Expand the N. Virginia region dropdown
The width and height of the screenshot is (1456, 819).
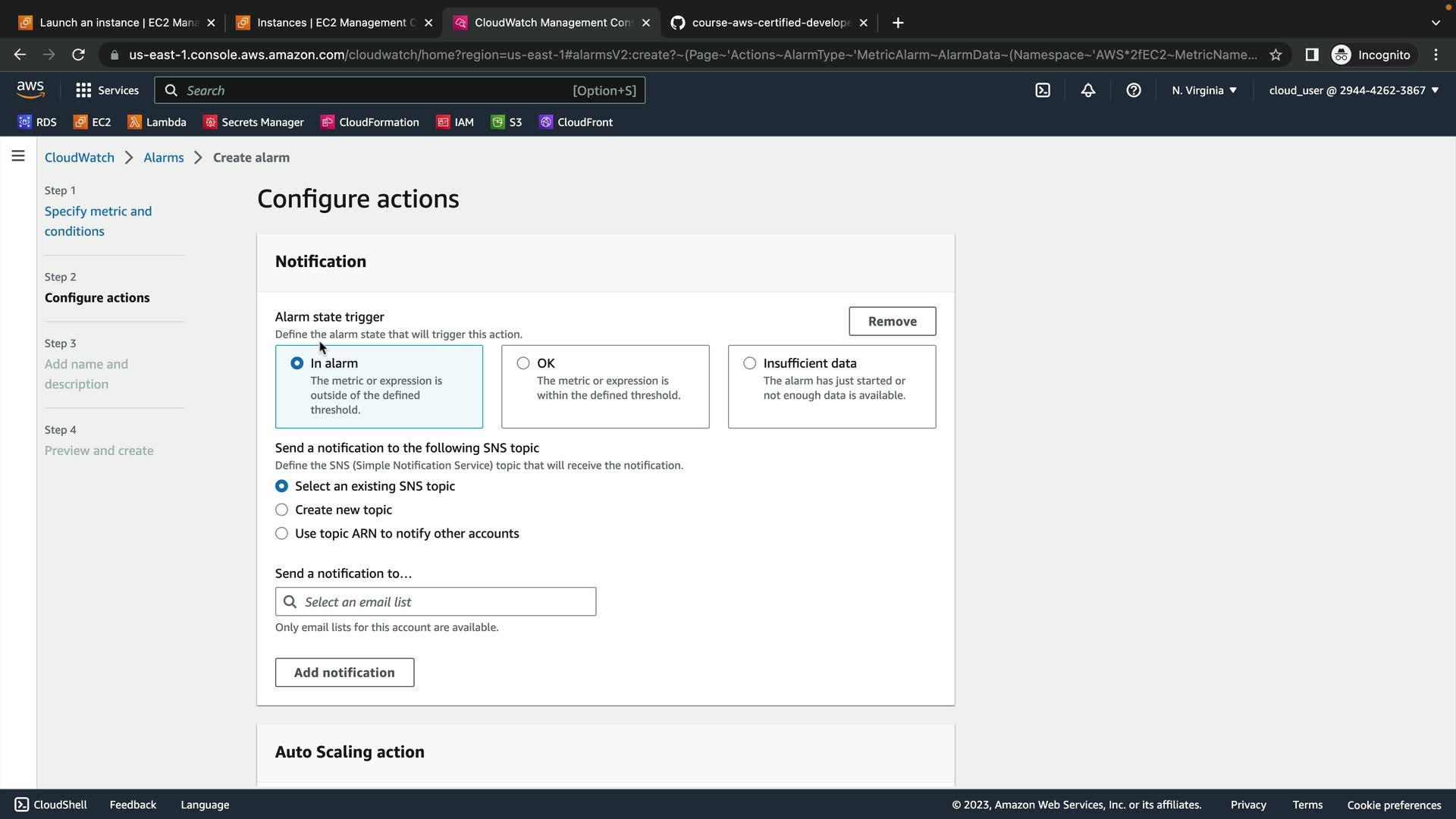point(1203,90)
